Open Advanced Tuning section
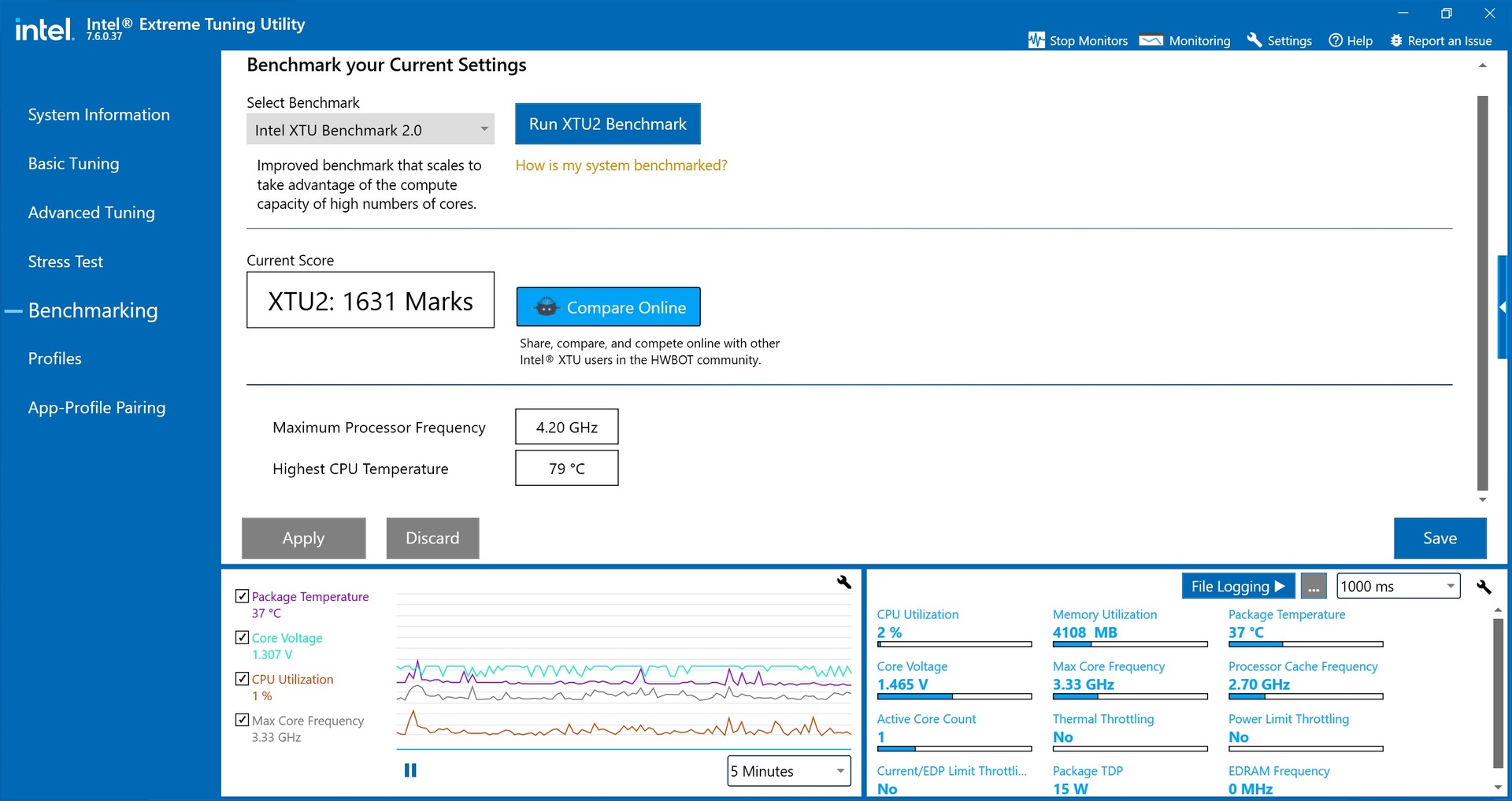This screenshot has height=801, width=1512. click(x=91, y=213)
